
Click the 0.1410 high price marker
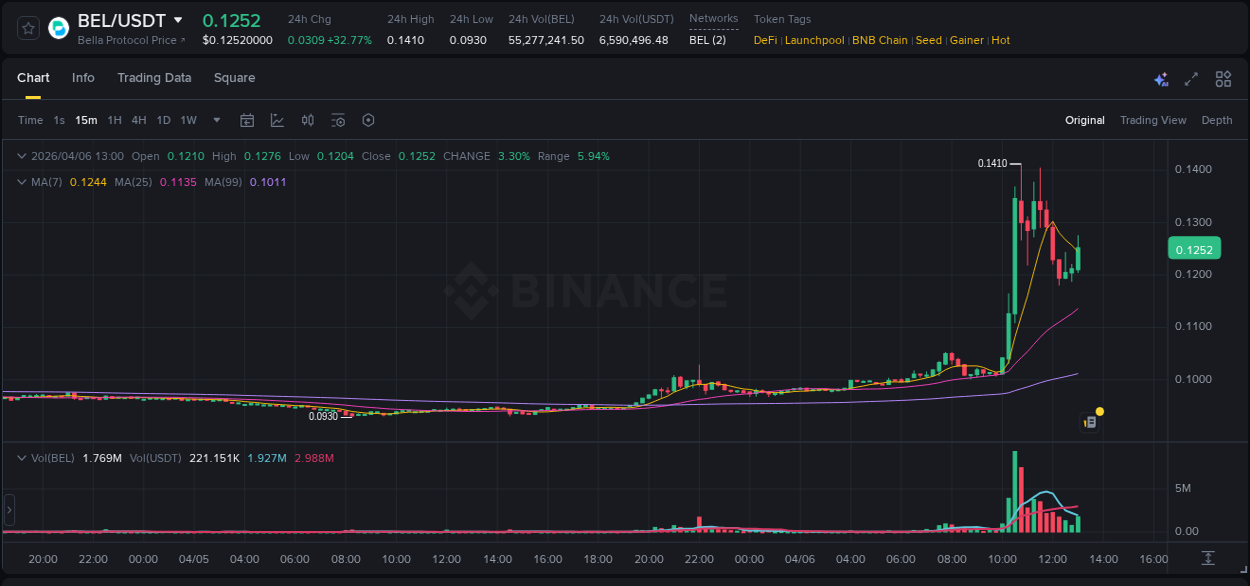coord(992,163)
